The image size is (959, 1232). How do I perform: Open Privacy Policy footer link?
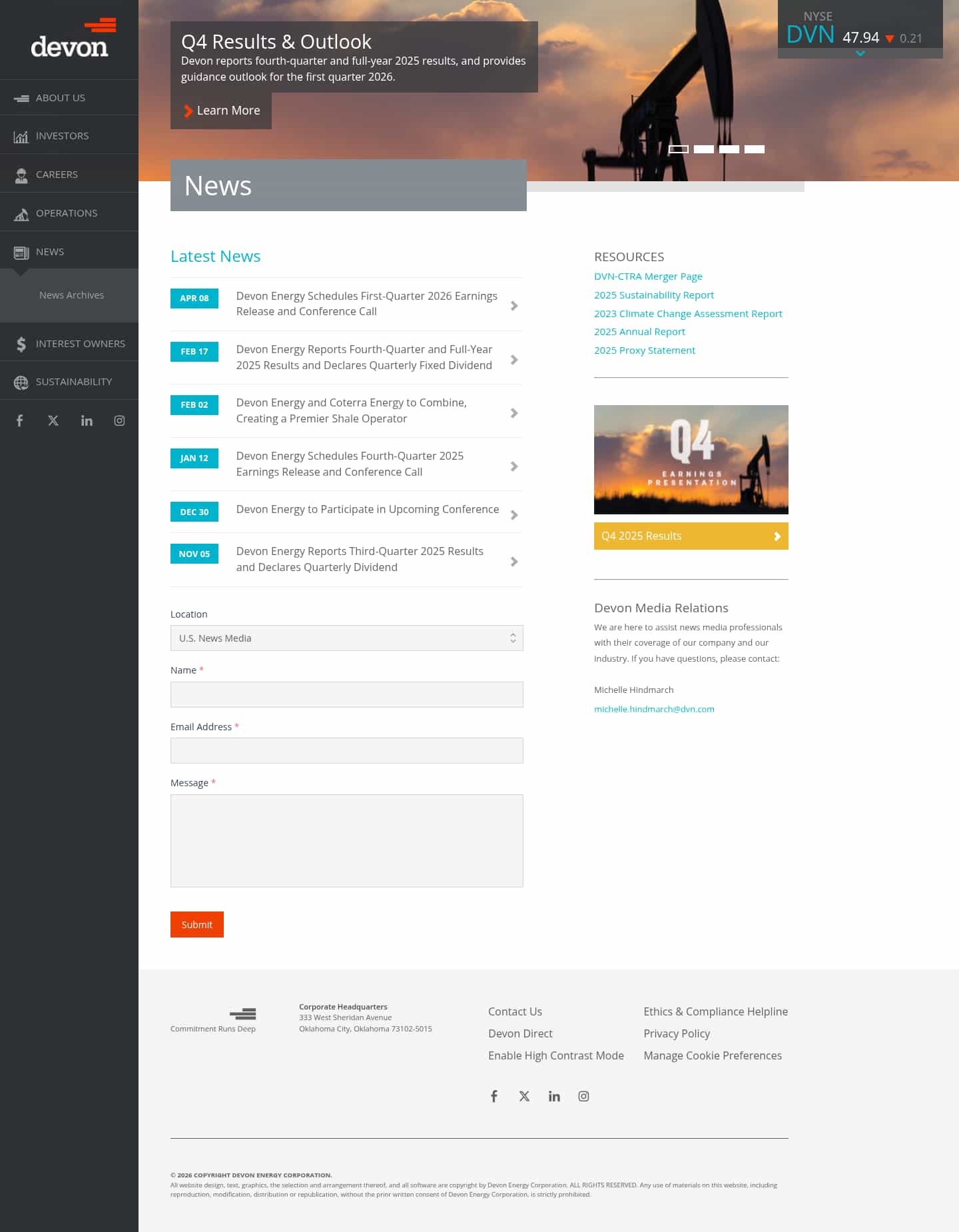[x=677, y=1033]
